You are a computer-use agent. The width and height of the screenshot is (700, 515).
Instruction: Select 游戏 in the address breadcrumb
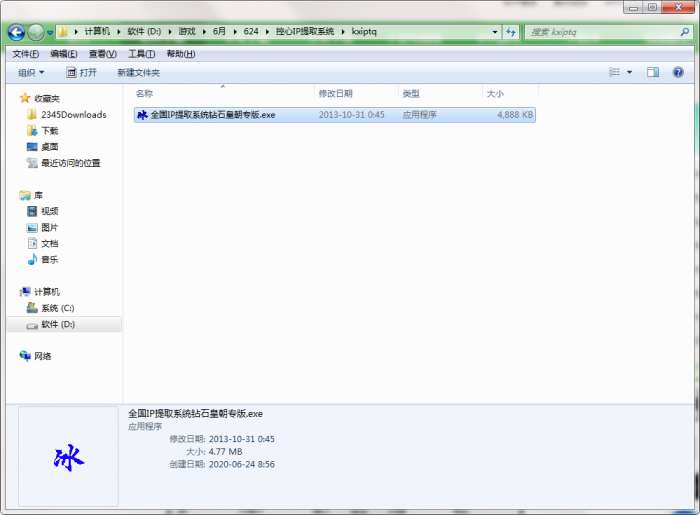(x=187, y=32)
